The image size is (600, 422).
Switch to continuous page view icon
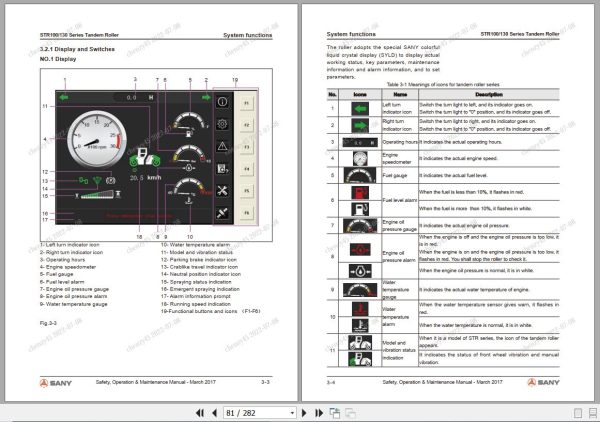point(593,413)
